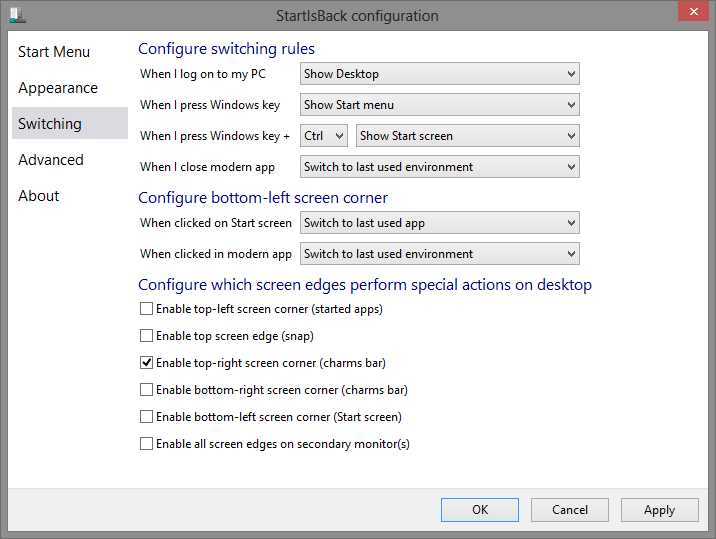Open the 'When I log on' dropdown
Image resolution: width=716 pixels, height=539 pixels.
440,74
